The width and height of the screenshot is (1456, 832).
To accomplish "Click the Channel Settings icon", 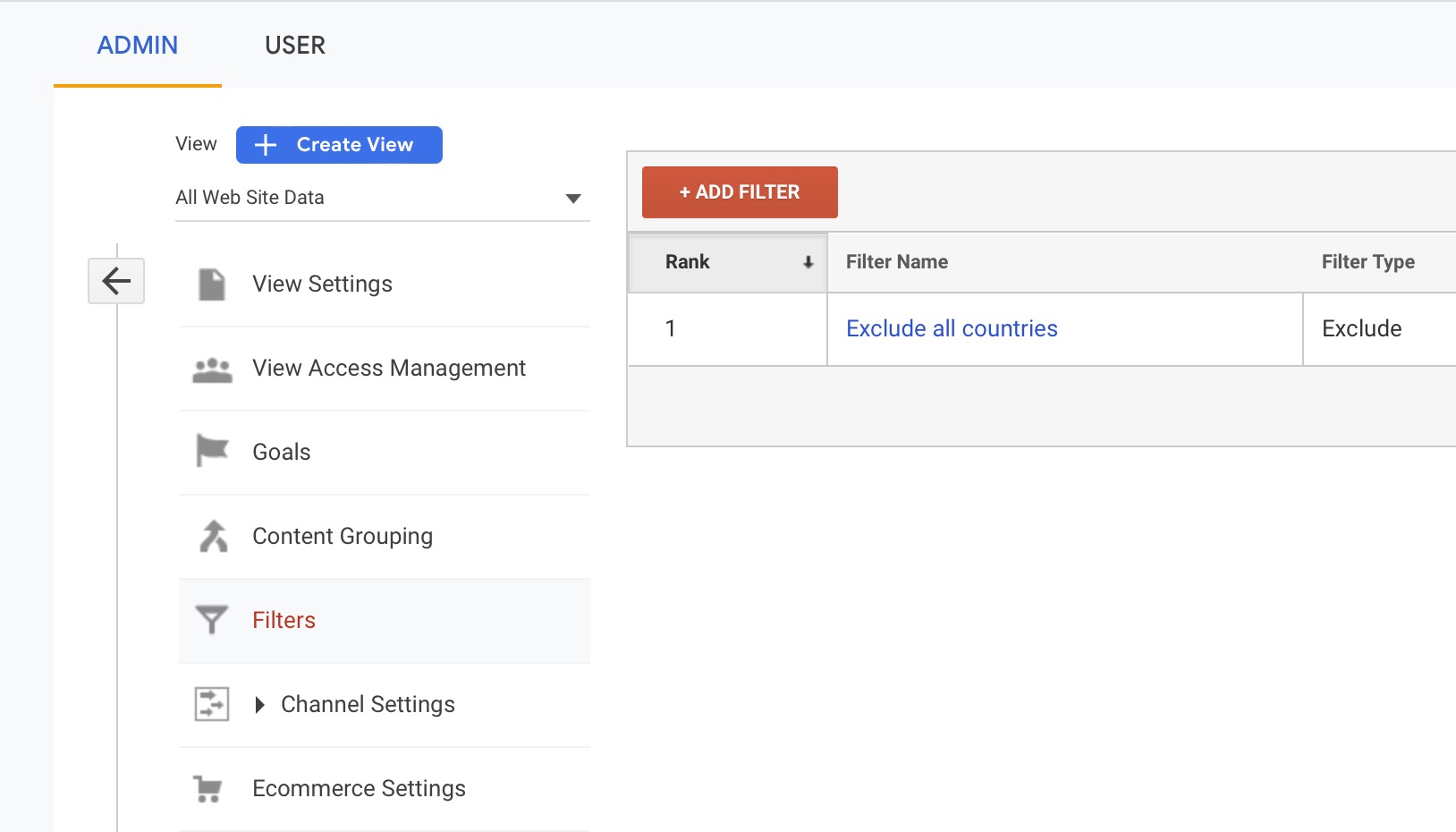I will coord(212,704).
